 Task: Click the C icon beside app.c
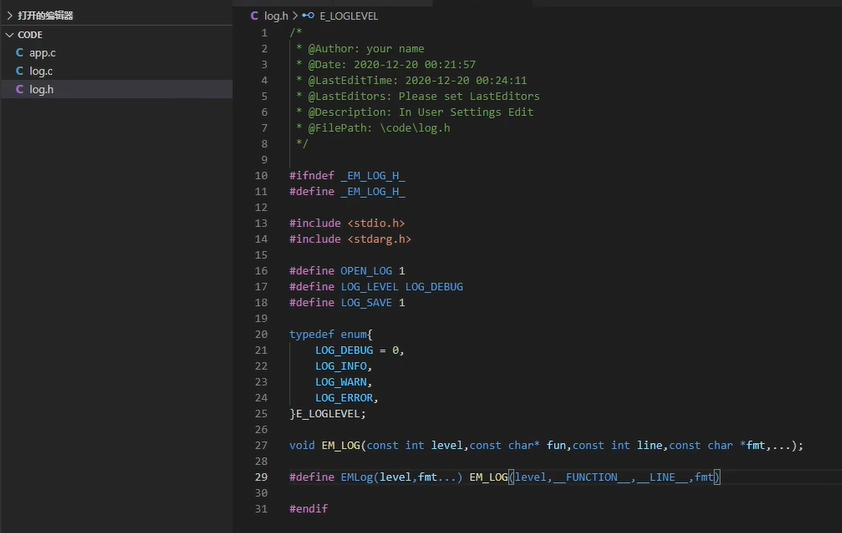tap(19, 53)
